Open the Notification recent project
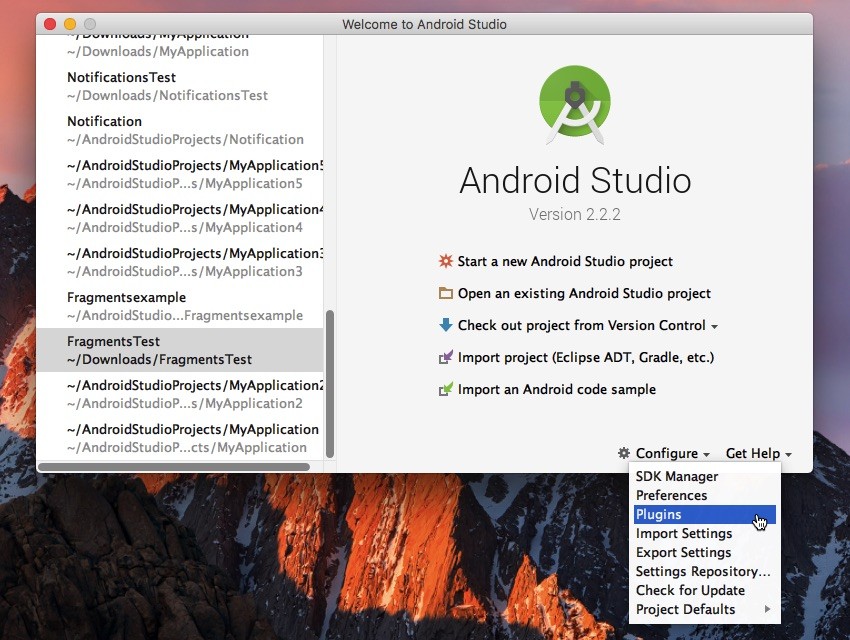The image size is (850, 640). (180, 130)
